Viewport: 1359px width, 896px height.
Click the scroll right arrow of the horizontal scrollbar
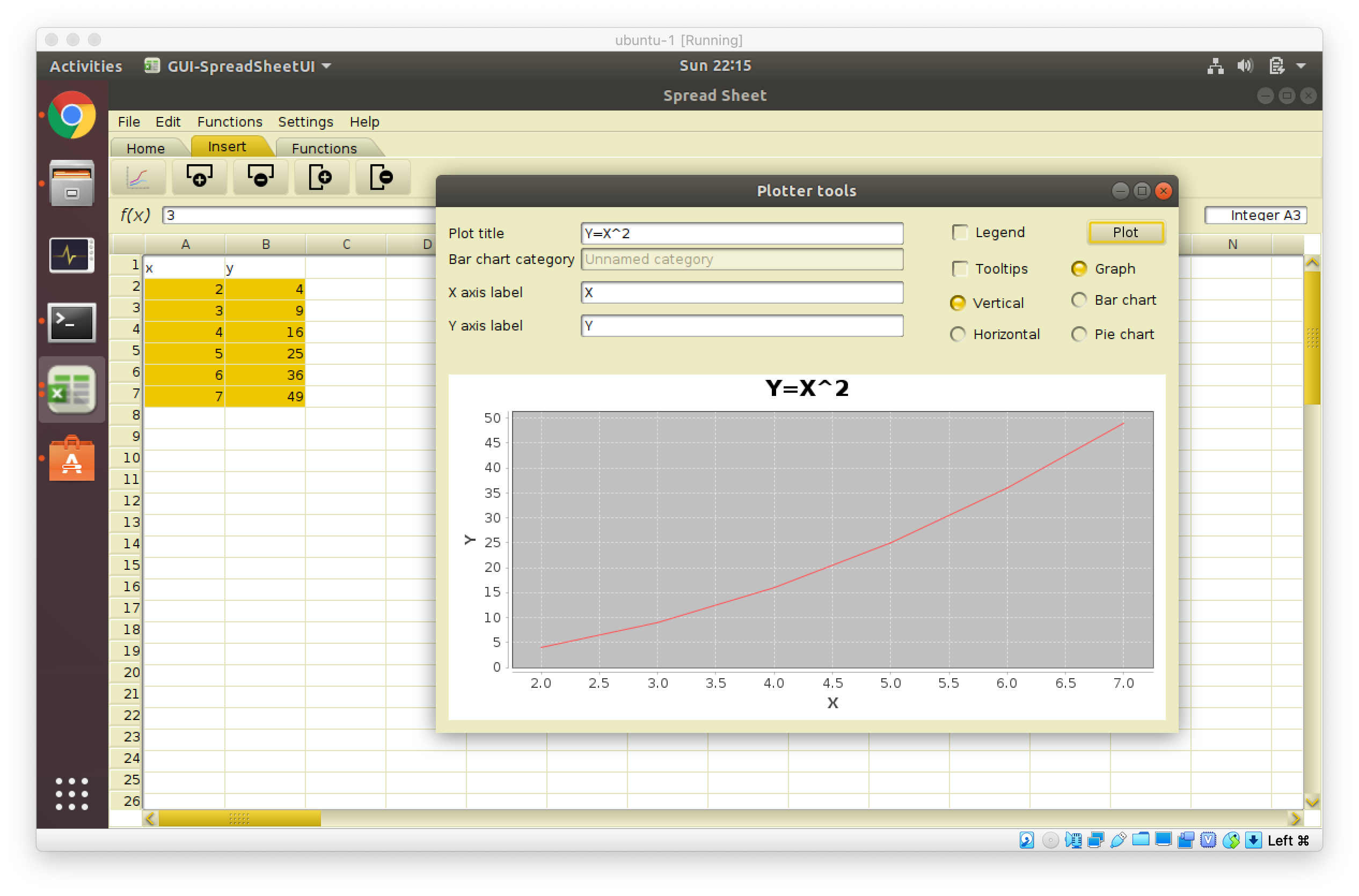(1295, 818)
